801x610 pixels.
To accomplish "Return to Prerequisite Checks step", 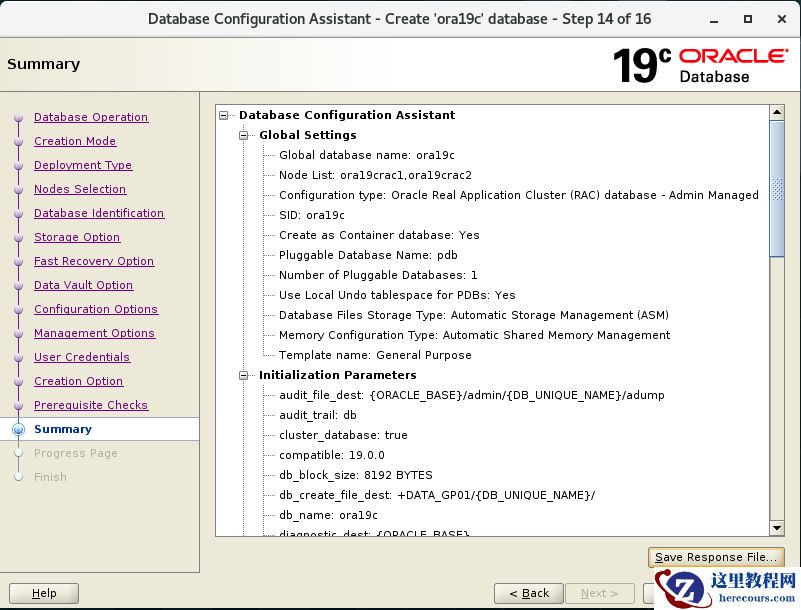I will coord(91,405).
